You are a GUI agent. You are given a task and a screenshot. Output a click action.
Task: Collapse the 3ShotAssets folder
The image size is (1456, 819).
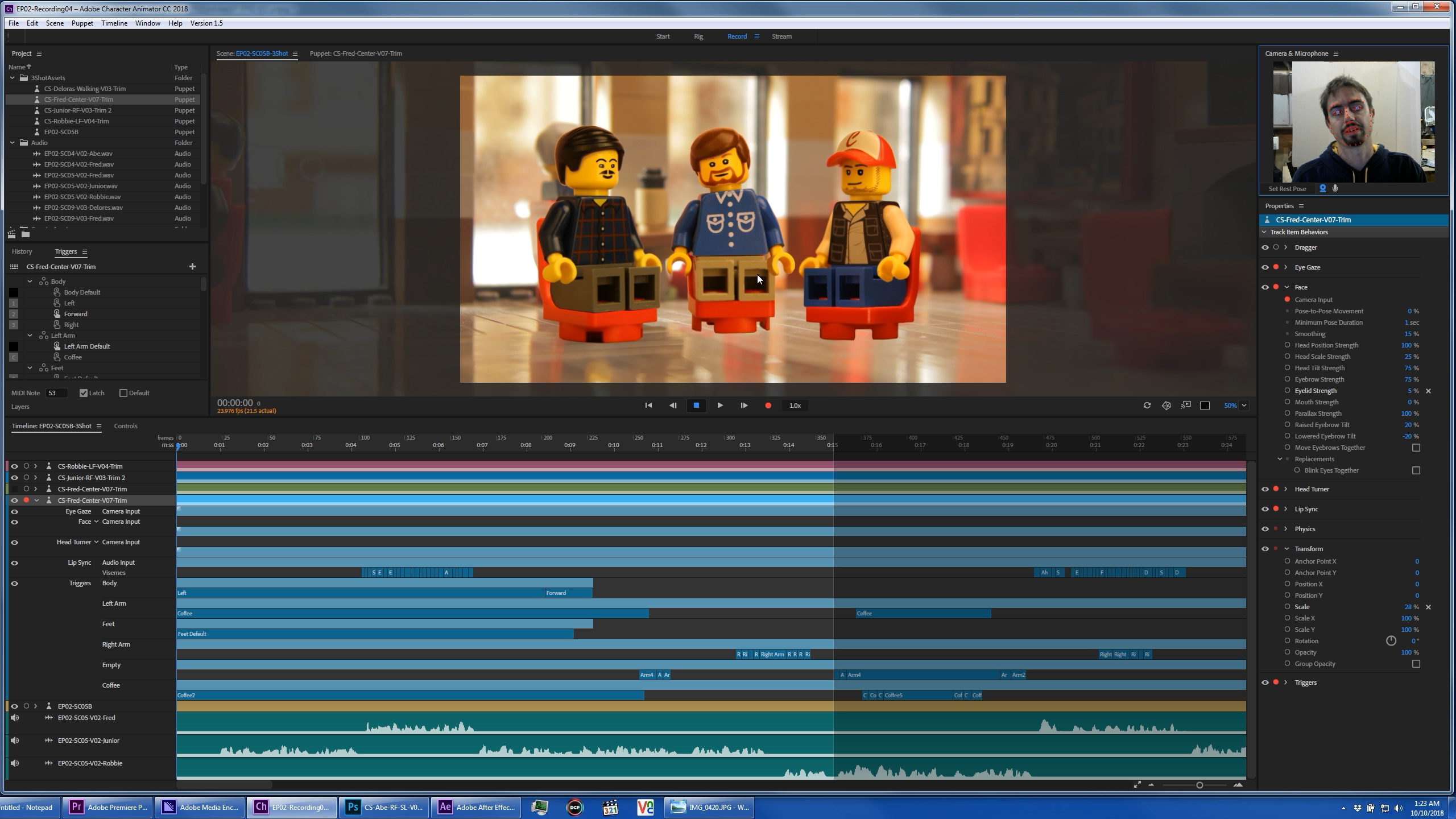13,78
